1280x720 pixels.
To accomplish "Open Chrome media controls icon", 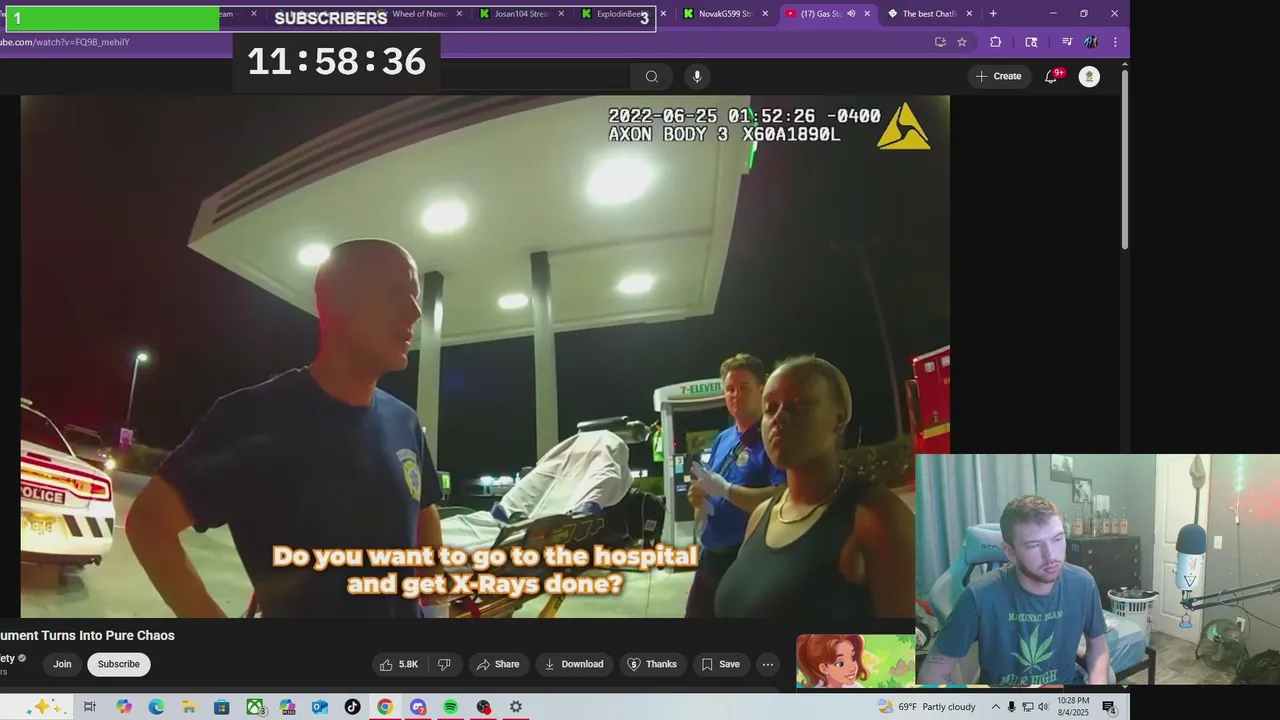I will [x=1066, y=42].
